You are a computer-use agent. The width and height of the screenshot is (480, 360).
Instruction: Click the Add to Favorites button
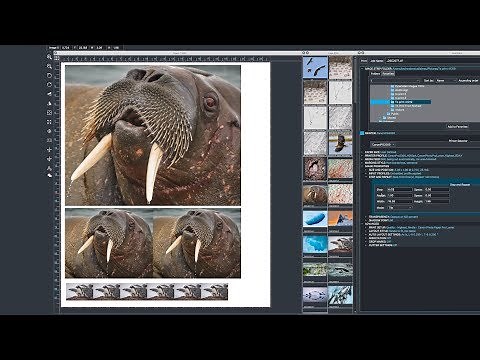(457, 126)
